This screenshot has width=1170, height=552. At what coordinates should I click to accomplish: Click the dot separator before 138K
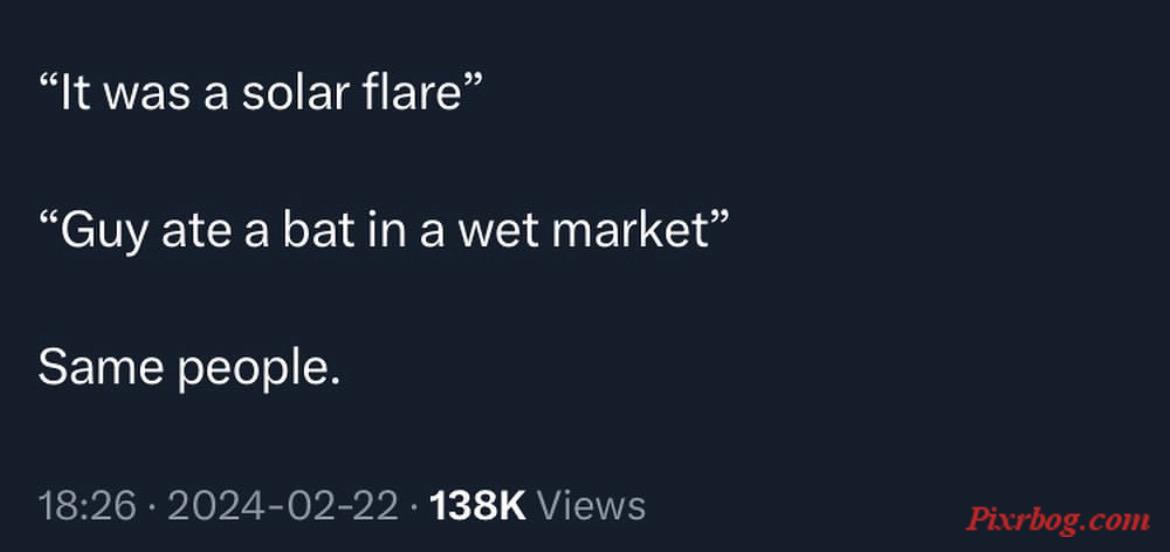point(414,507)
